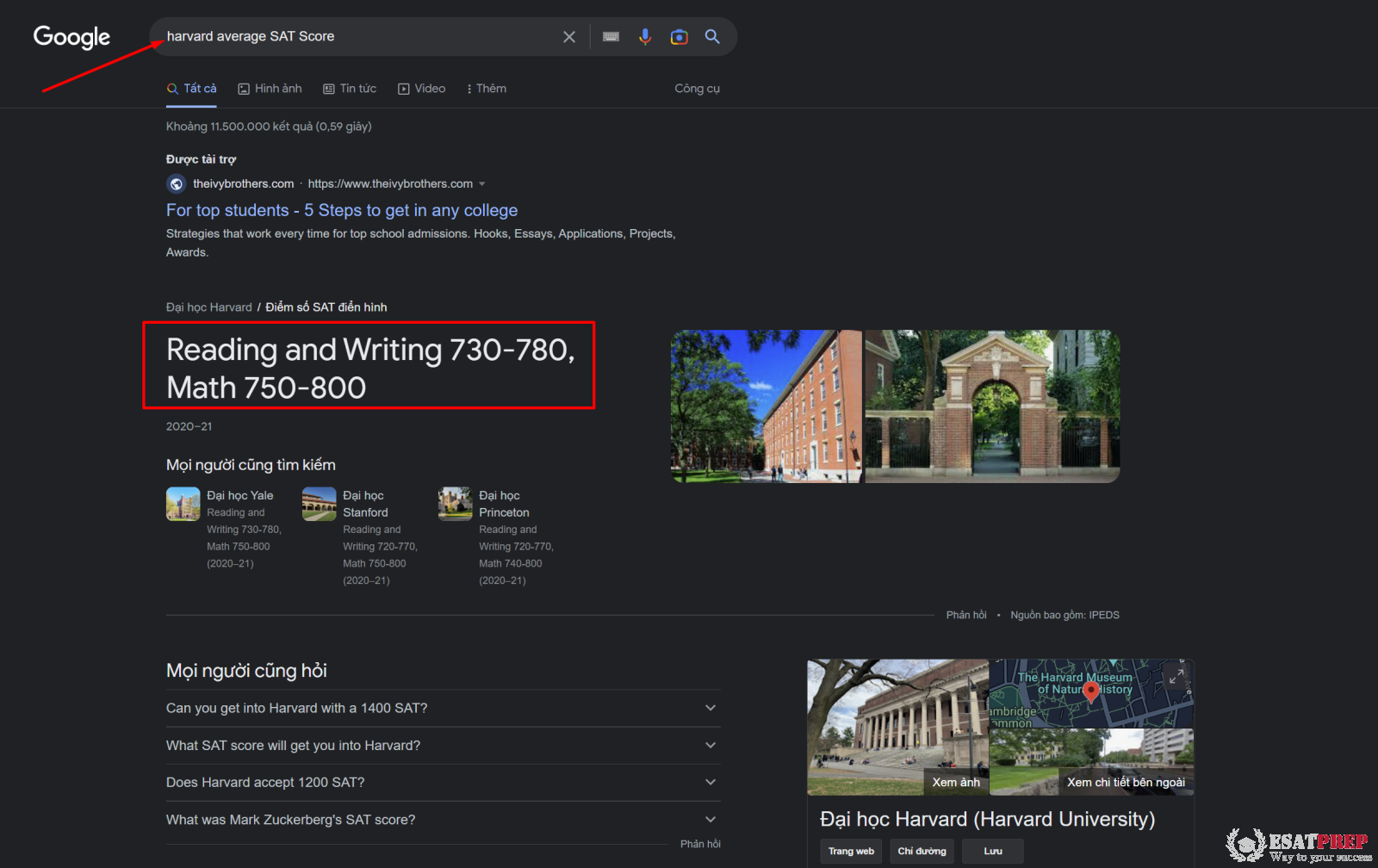The image size is (1378, 868).
Task: Submit search with the magnifier icon
Action: tap(712, 36)
